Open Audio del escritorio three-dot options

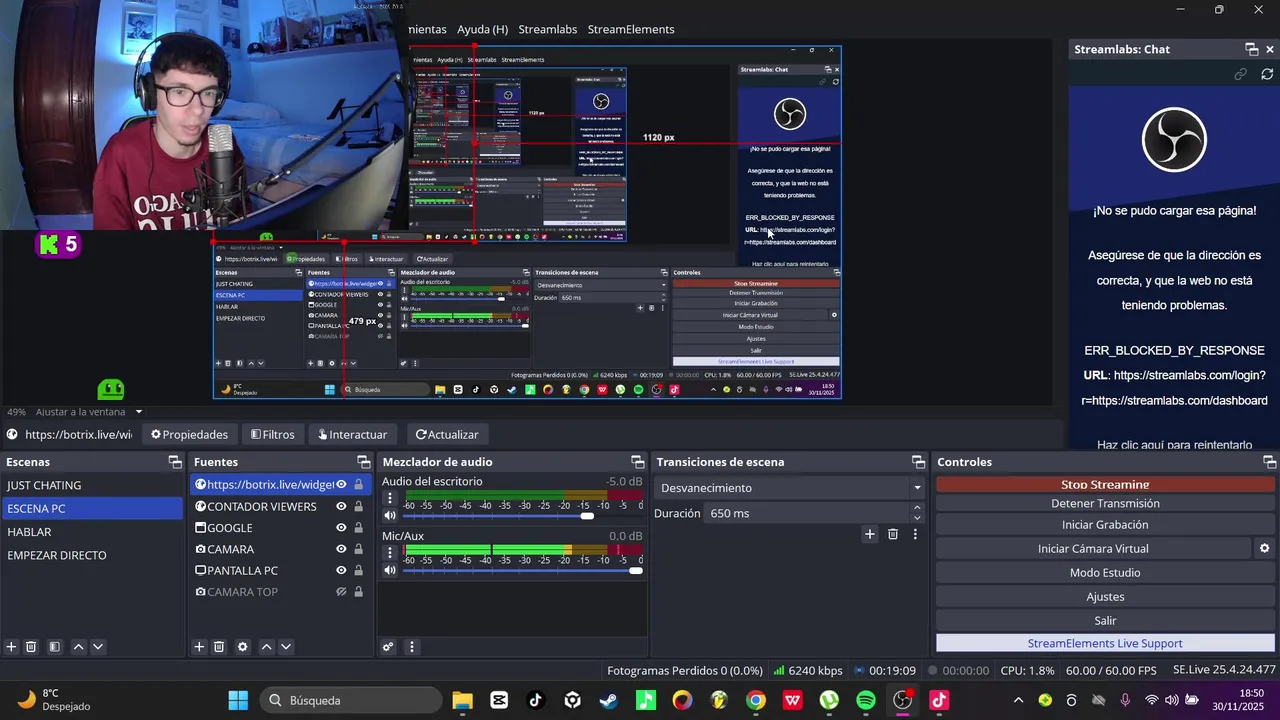tap(390, 498)
